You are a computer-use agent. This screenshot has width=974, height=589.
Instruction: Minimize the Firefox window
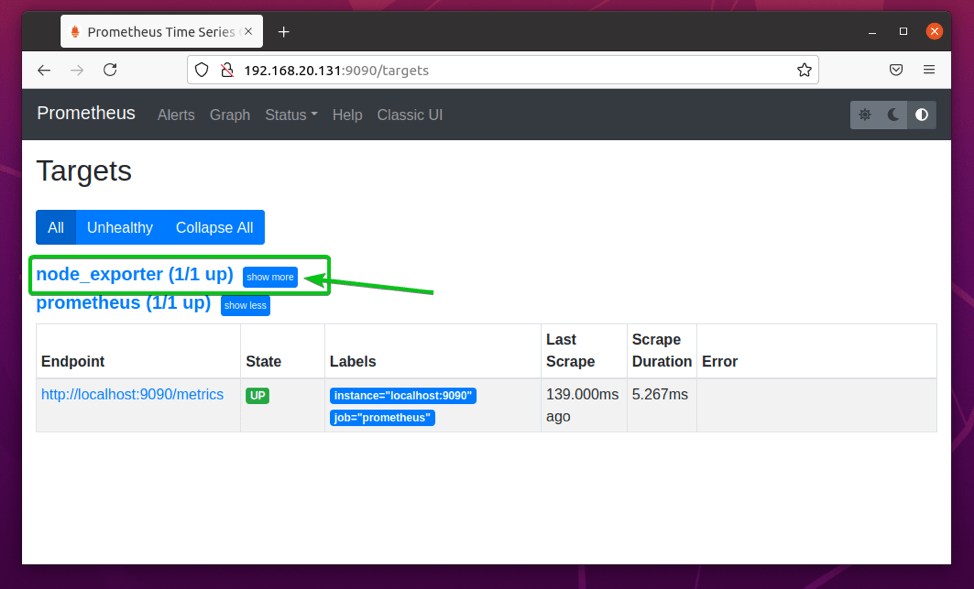point(872,32)
